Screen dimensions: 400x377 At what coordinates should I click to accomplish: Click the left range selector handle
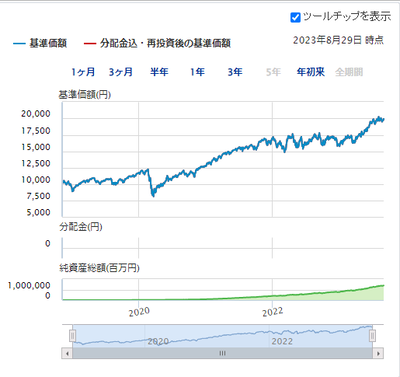coord(72,336)
